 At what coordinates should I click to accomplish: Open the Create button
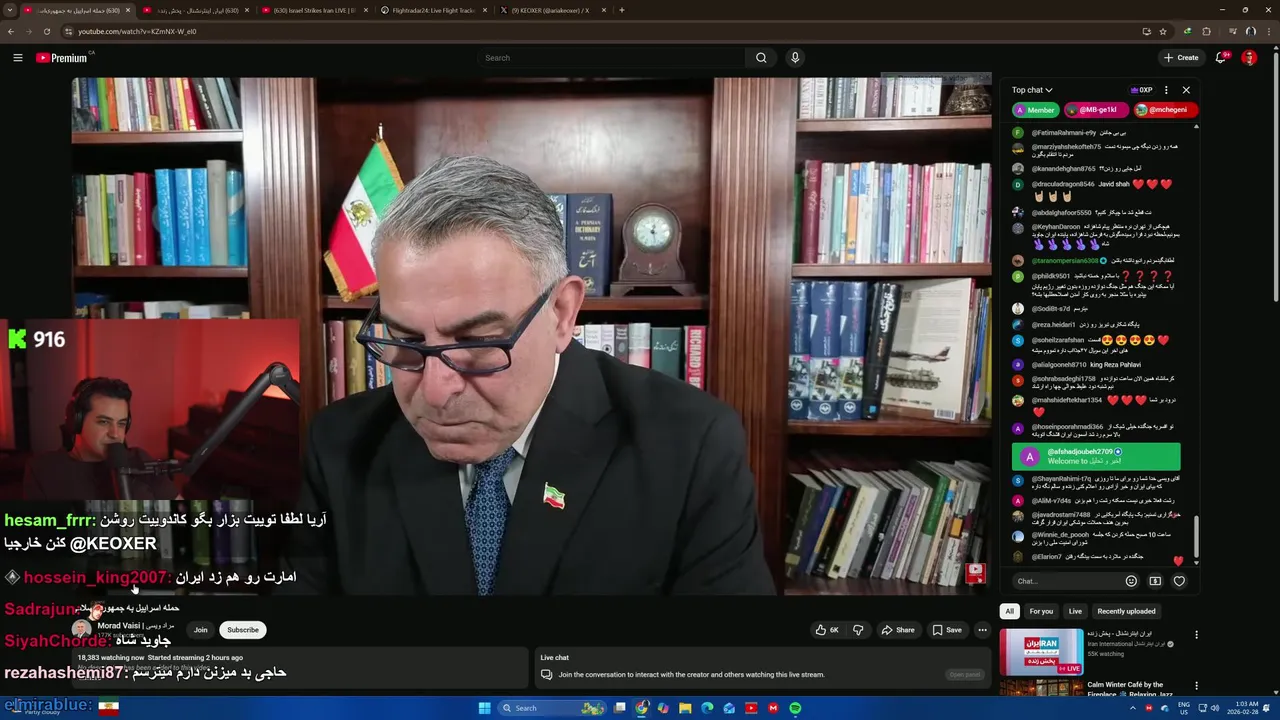[1181, 58]
